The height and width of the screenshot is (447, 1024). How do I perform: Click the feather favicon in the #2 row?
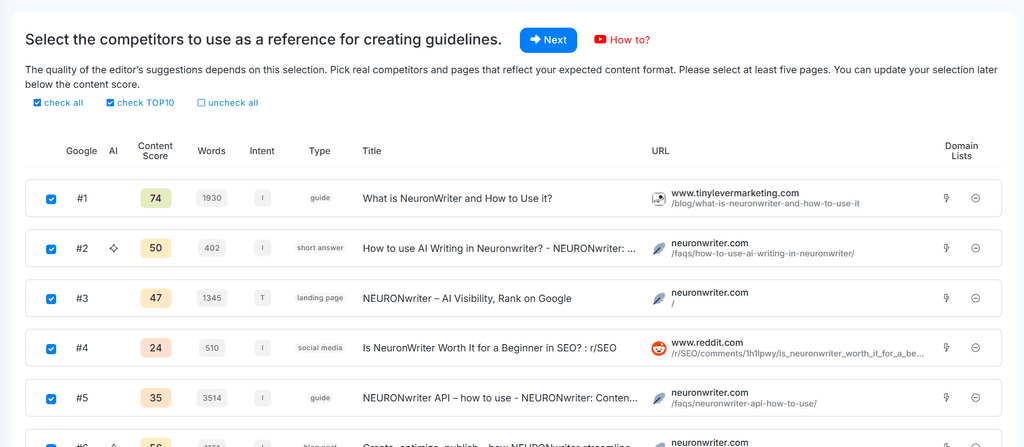(x=658, y=248)
